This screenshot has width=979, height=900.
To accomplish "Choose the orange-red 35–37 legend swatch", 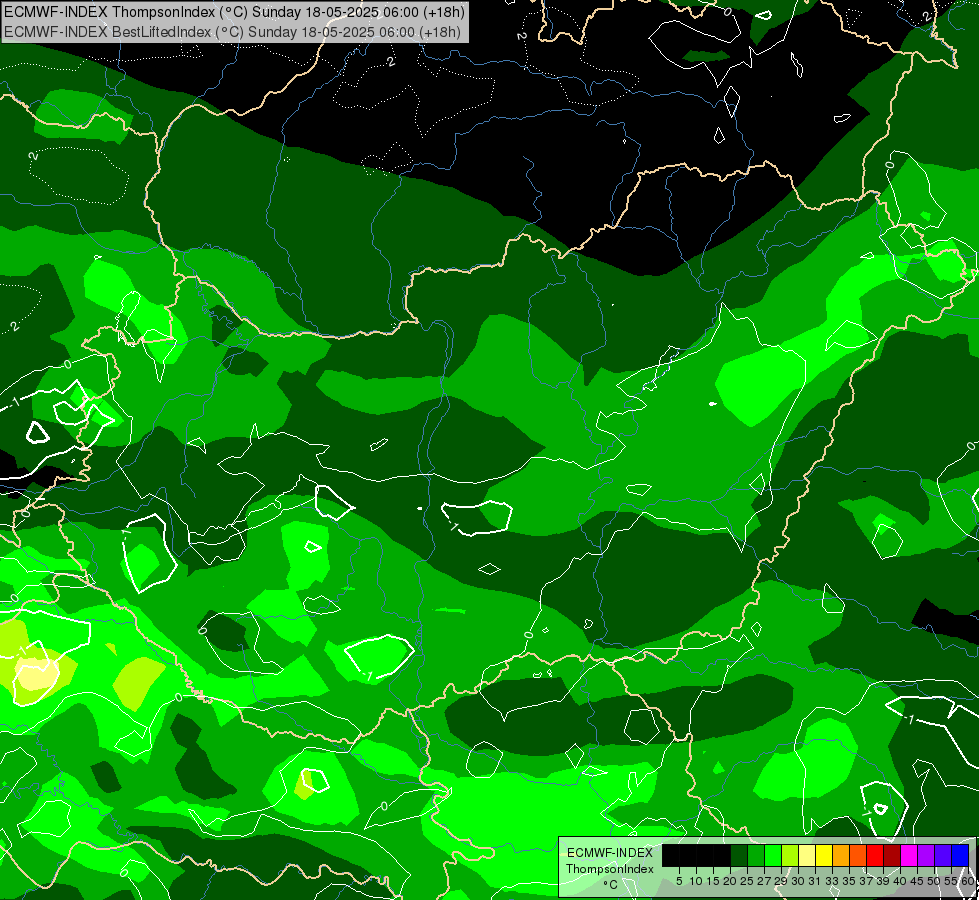I will click(x=858, y=855).
